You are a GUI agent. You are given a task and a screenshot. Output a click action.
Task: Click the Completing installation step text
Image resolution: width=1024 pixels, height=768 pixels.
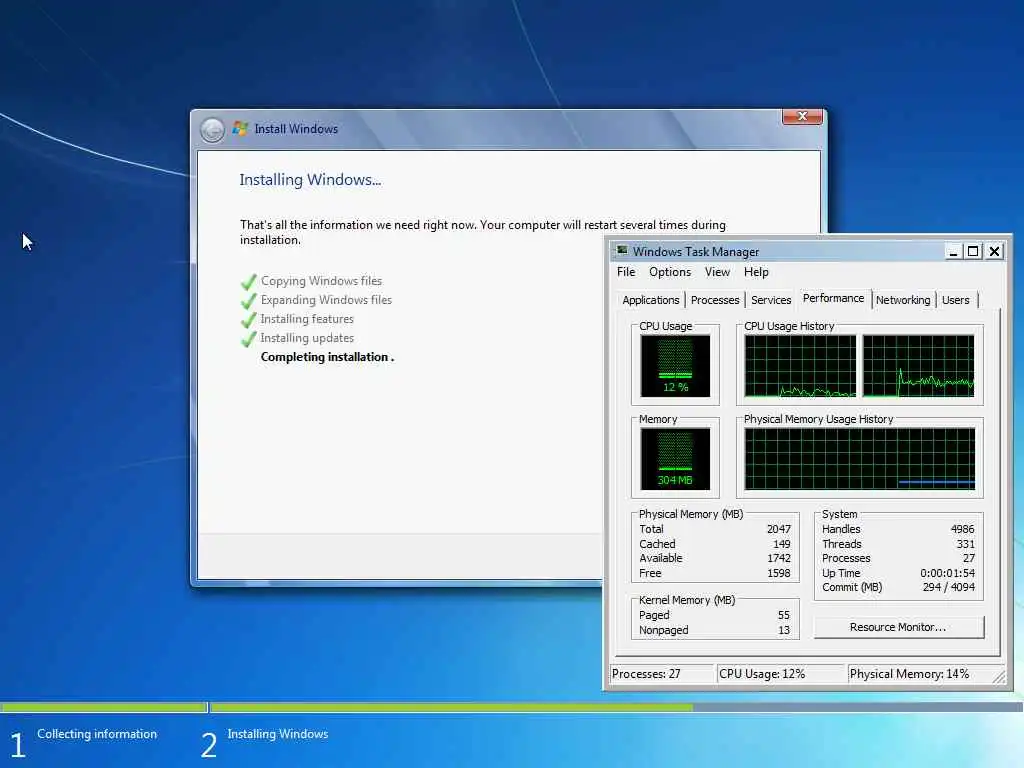(327, 357)
